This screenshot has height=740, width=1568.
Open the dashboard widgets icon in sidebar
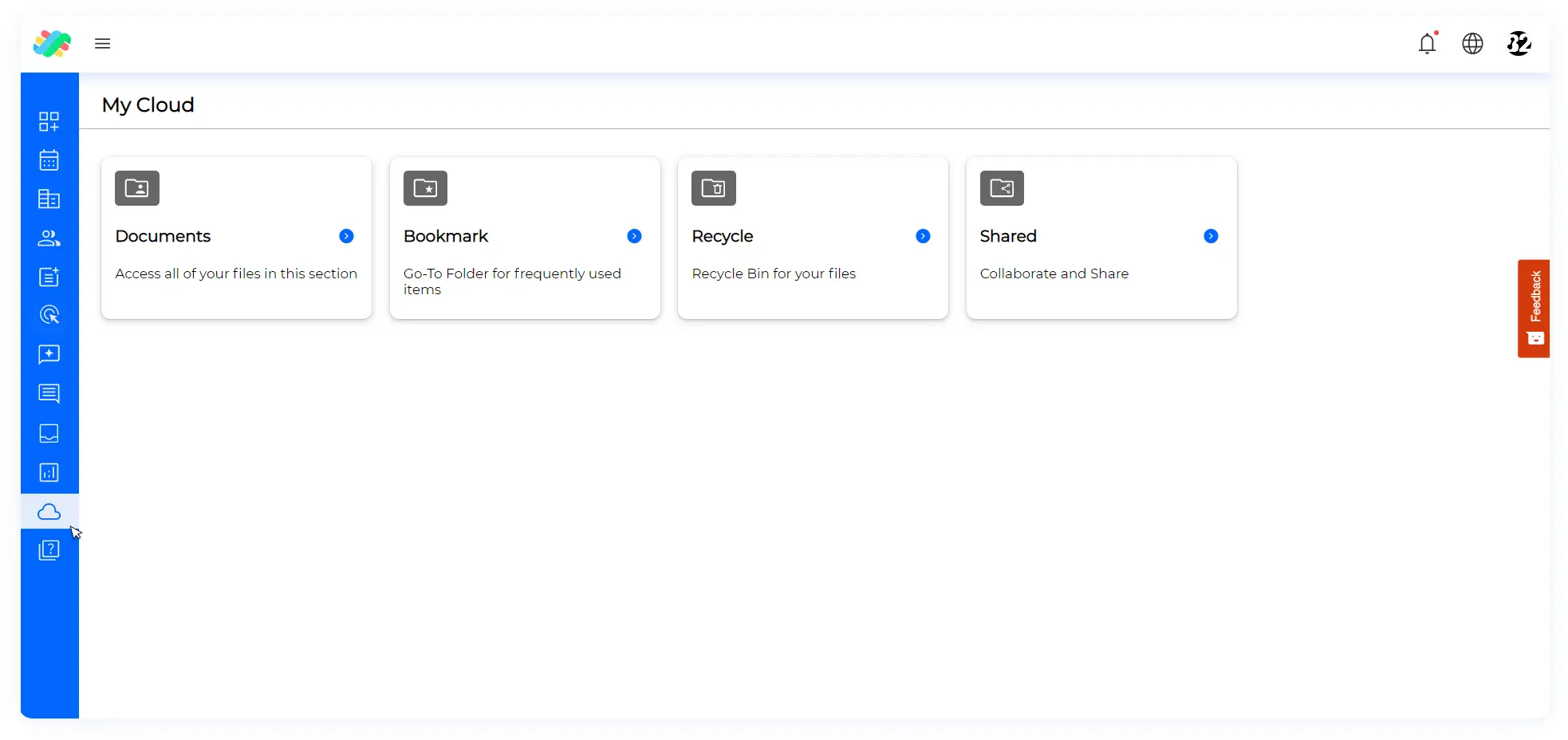point(49,121)
